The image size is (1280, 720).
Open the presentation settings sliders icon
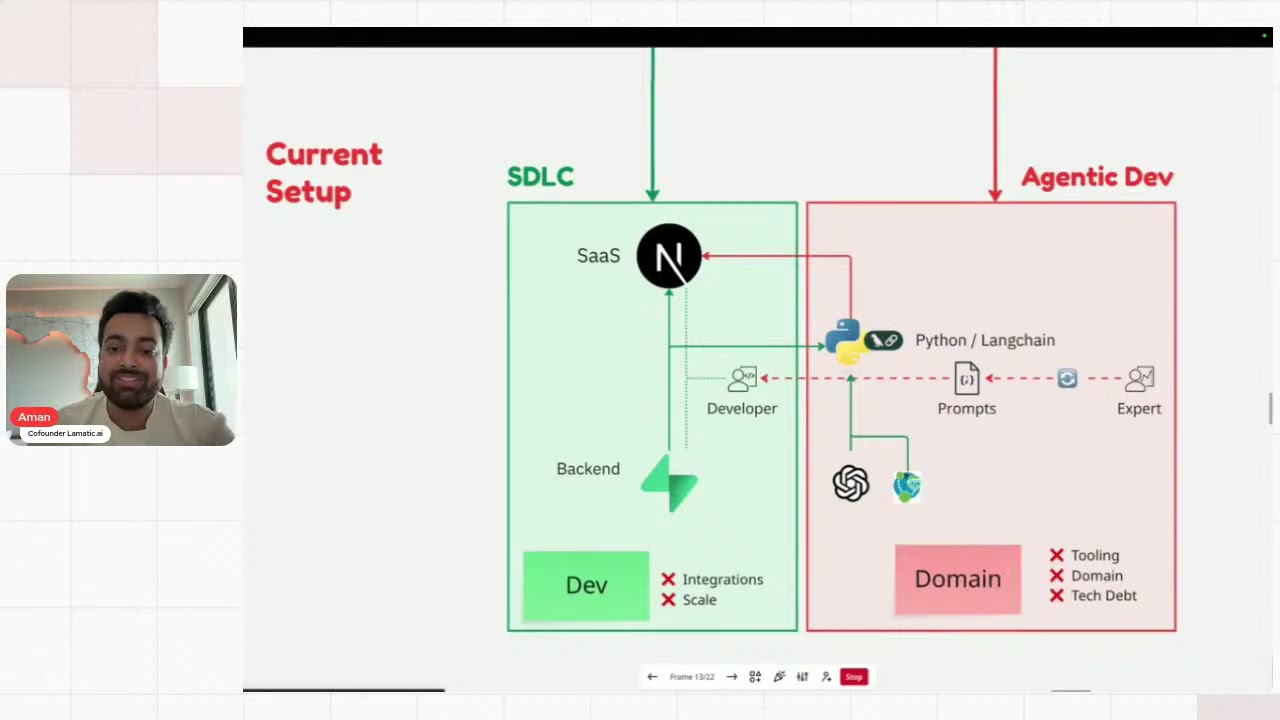[802, 677]
